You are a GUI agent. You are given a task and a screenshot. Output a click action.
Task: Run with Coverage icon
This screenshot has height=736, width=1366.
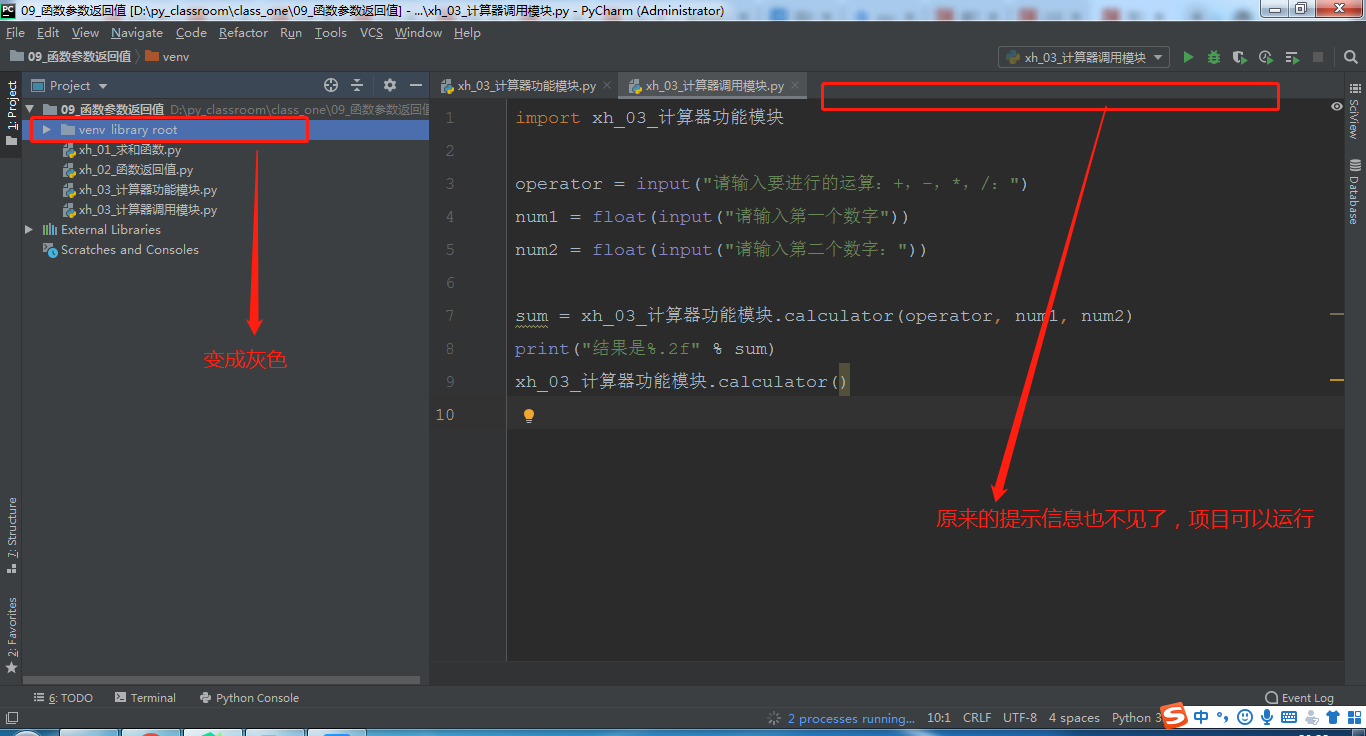[1238, 57]
